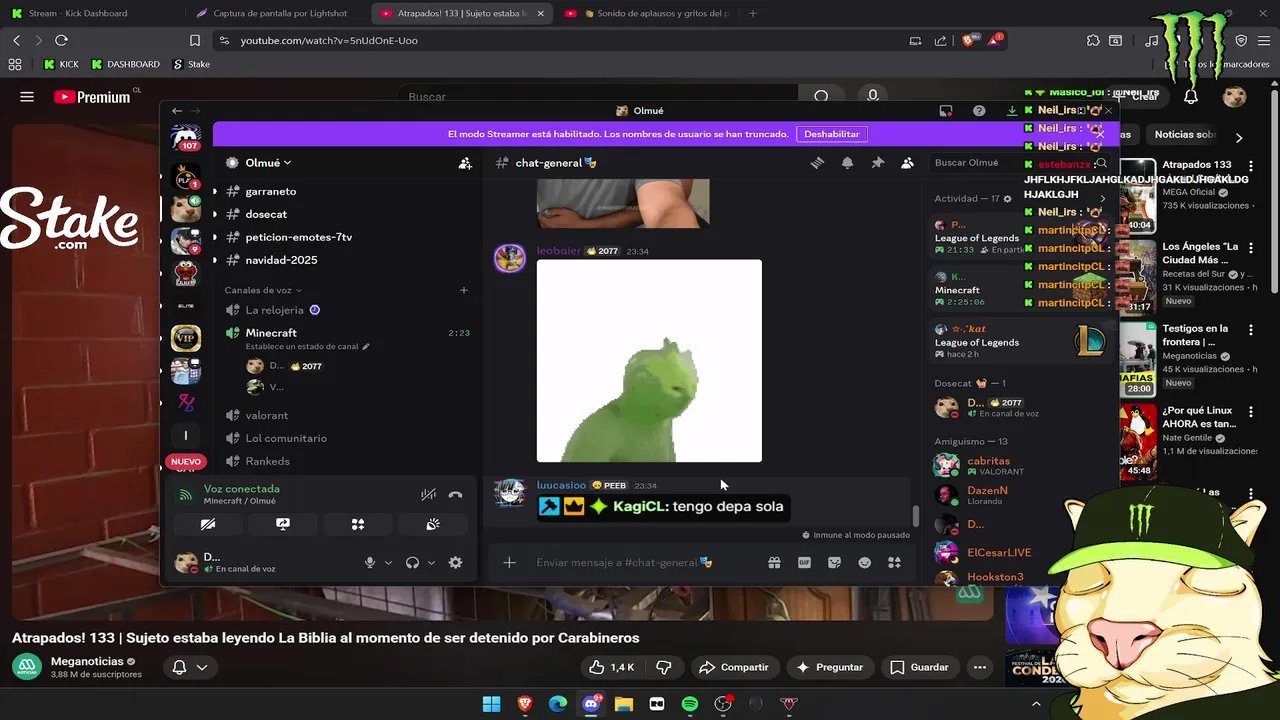Open a new browser tab
1280x720 pixels.
click(753, 13)
